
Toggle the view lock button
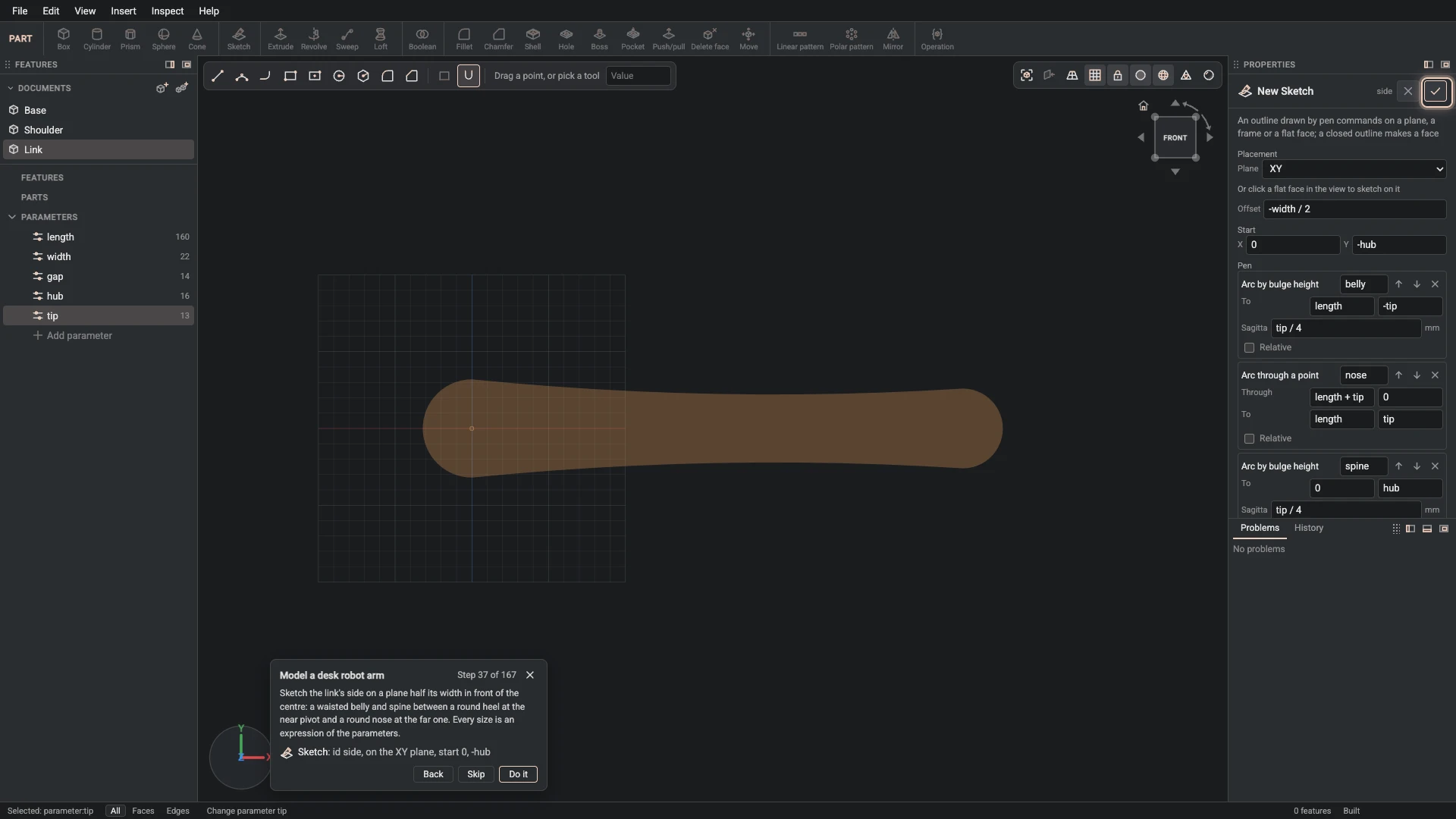pyautogui.click(x=1118, y=75)
